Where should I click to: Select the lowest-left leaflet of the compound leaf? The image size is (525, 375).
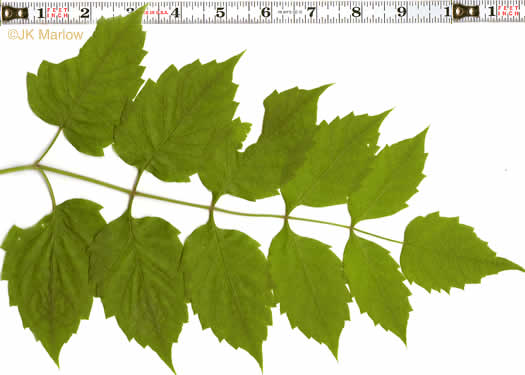tap(50, 278)
